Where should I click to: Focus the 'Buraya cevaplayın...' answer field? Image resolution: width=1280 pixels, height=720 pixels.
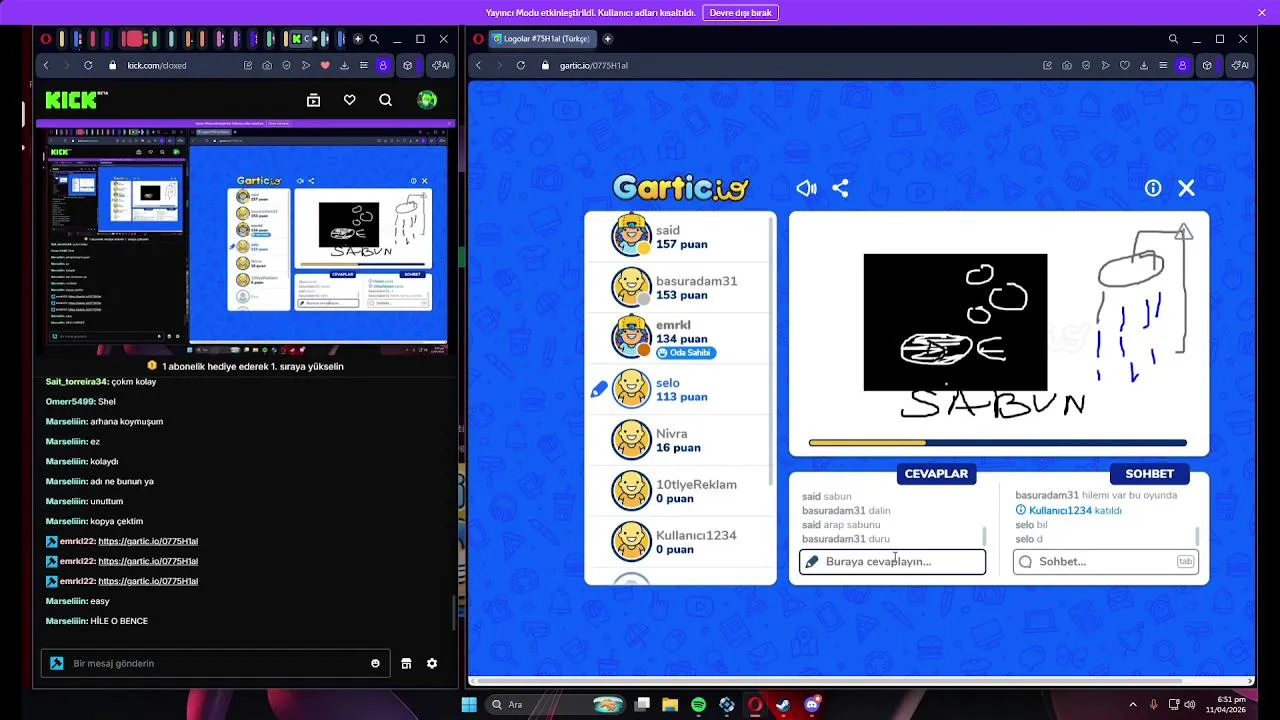892,562
